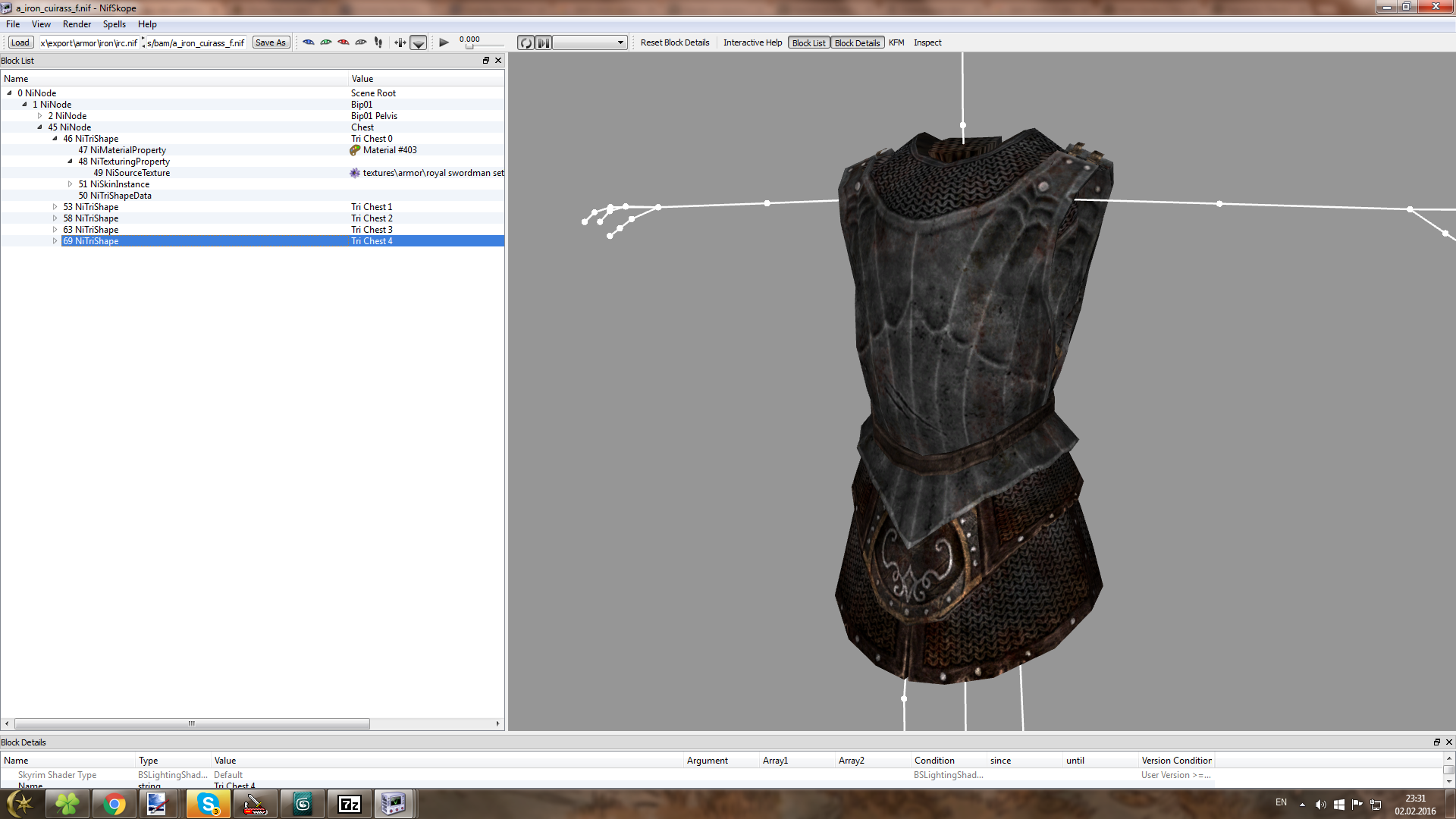Expand the 69 NiTriShape Tri Chest 4
Screen dimensions: 1456x819
pyautogui.click(x=55, y=241)
